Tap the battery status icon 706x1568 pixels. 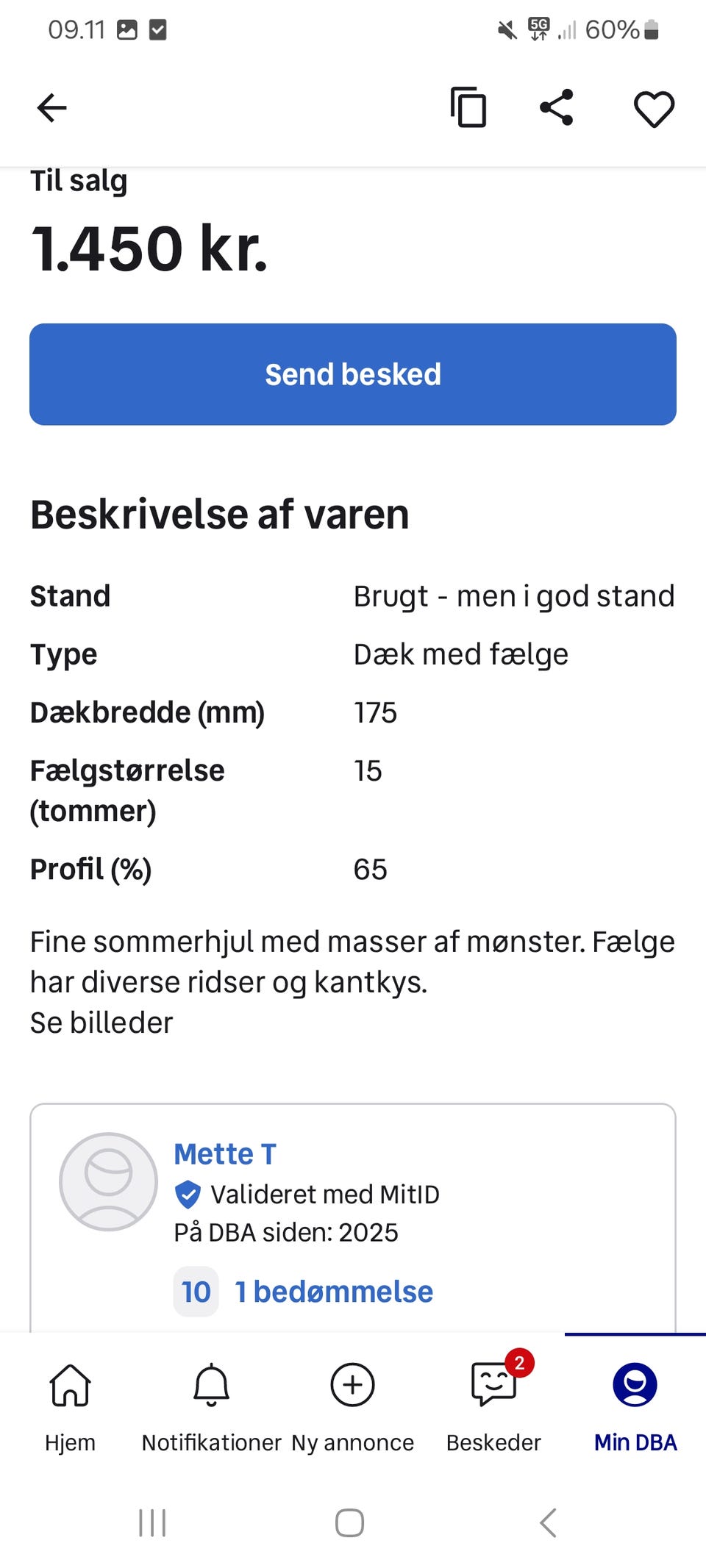(x=651, y=29)
